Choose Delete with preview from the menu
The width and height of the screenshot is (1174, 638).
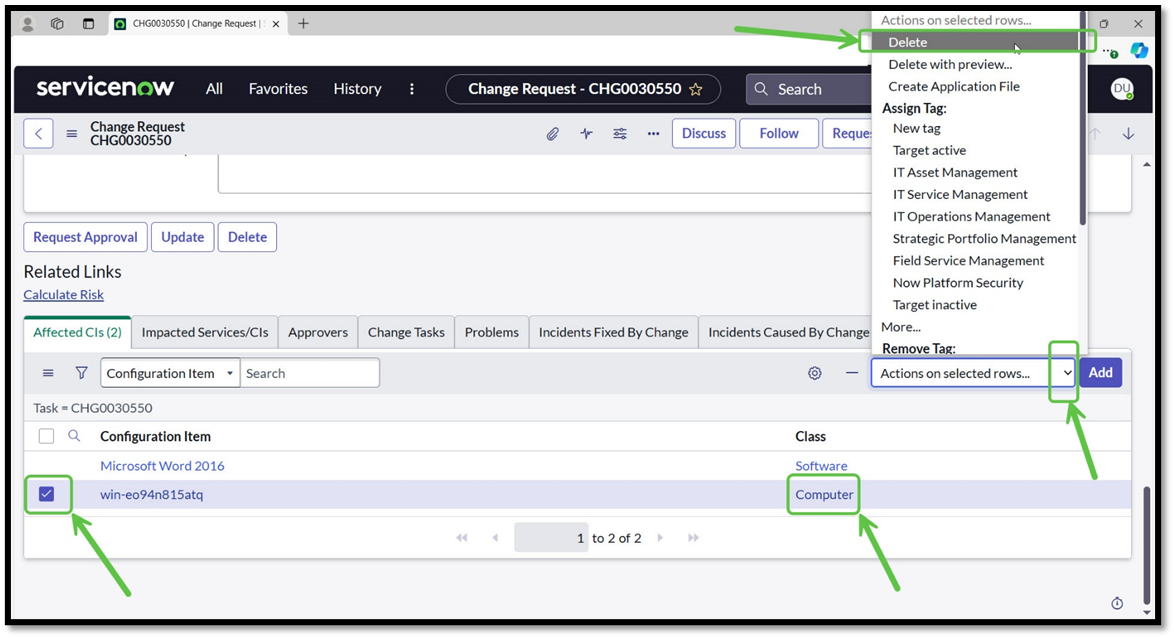point(950,64)
